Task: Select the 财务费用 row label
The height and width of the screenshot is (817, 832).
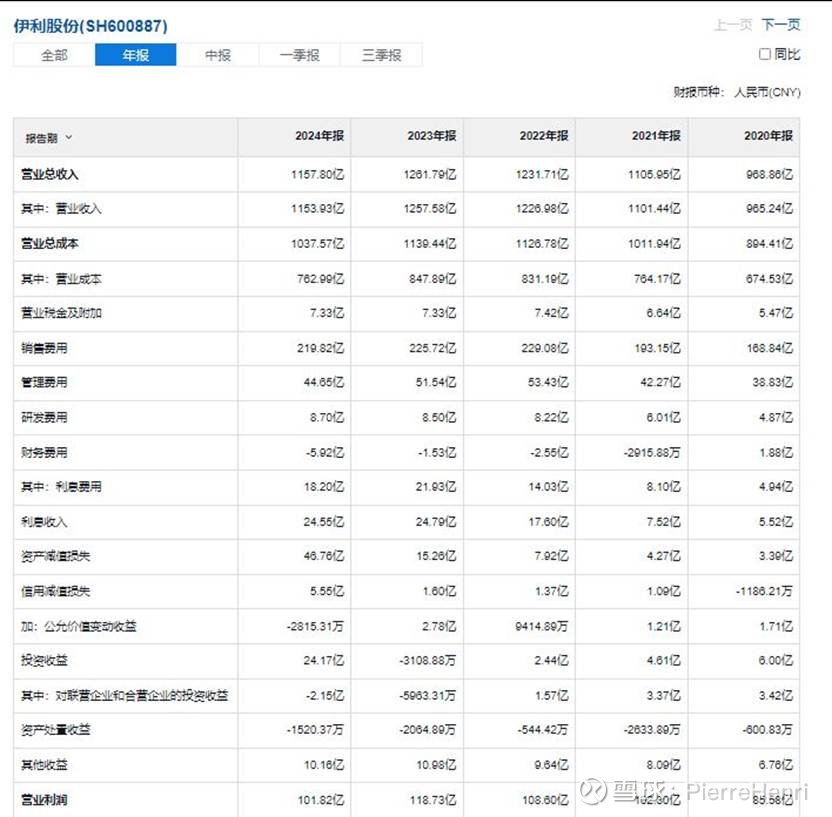Action: coord(44,453)
